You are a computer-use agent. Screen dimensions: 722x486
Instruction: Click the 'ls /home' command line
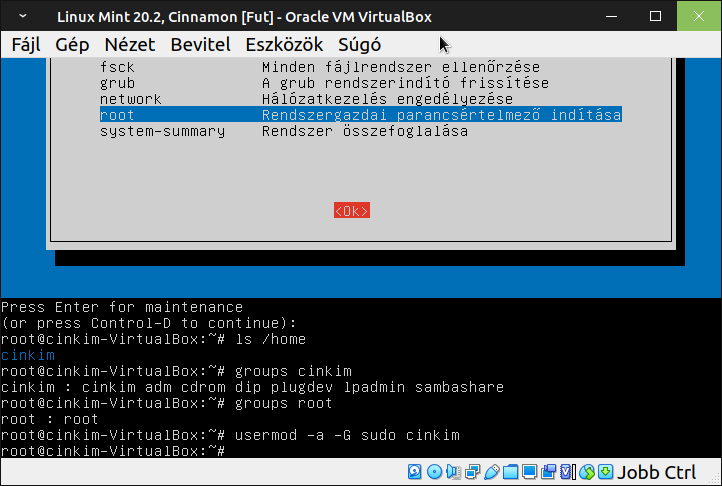click(x=153, y=339)
